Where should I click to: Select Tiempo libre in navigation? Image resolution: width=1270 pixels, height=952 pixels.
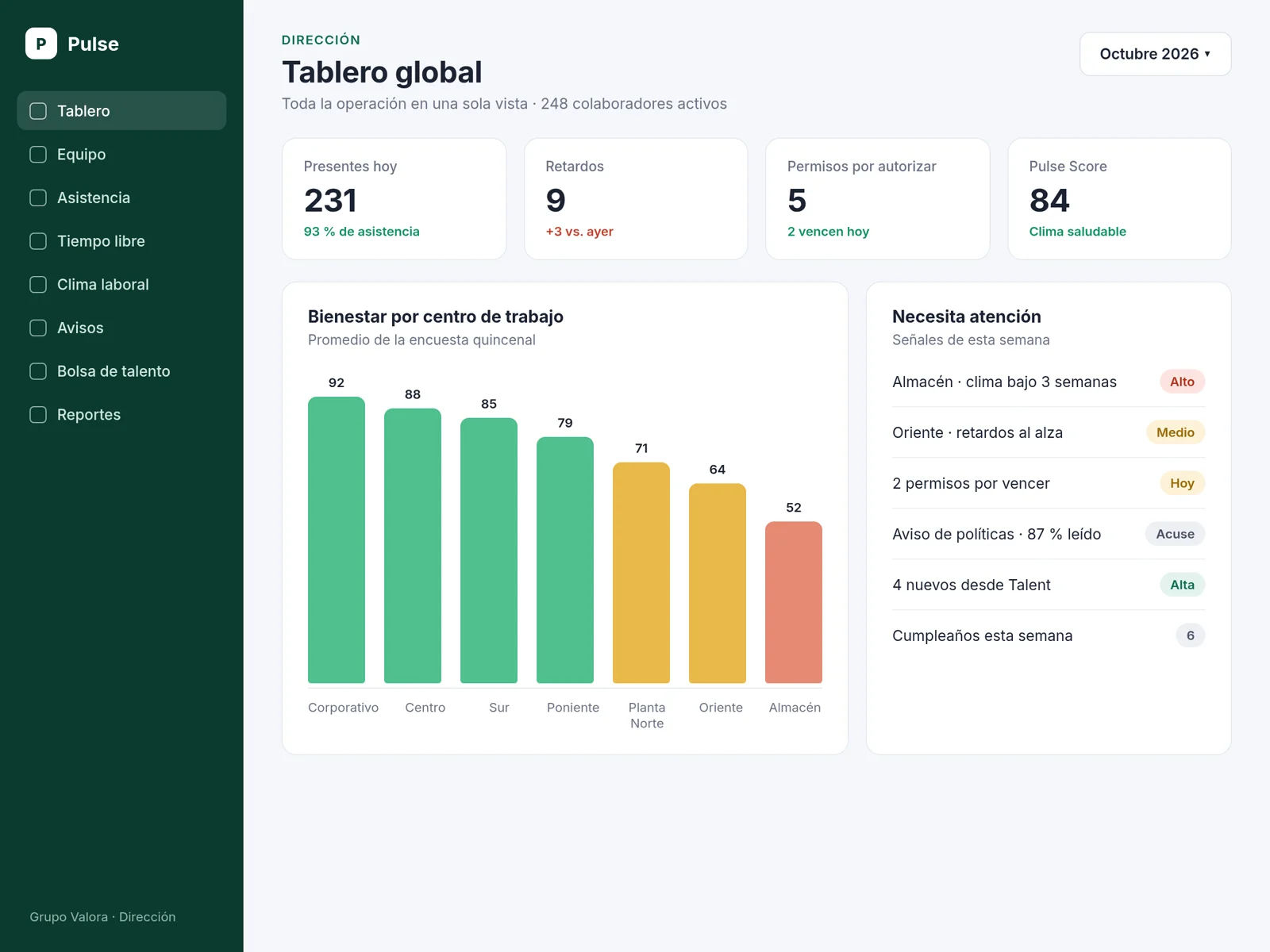(101, 241)
